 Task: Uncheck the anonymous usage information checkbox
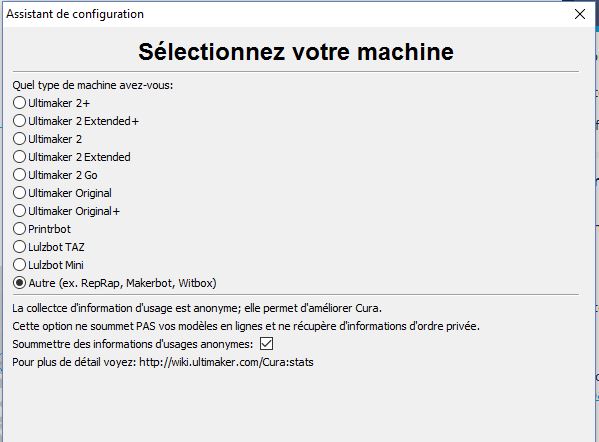click(x=266, y=343)
